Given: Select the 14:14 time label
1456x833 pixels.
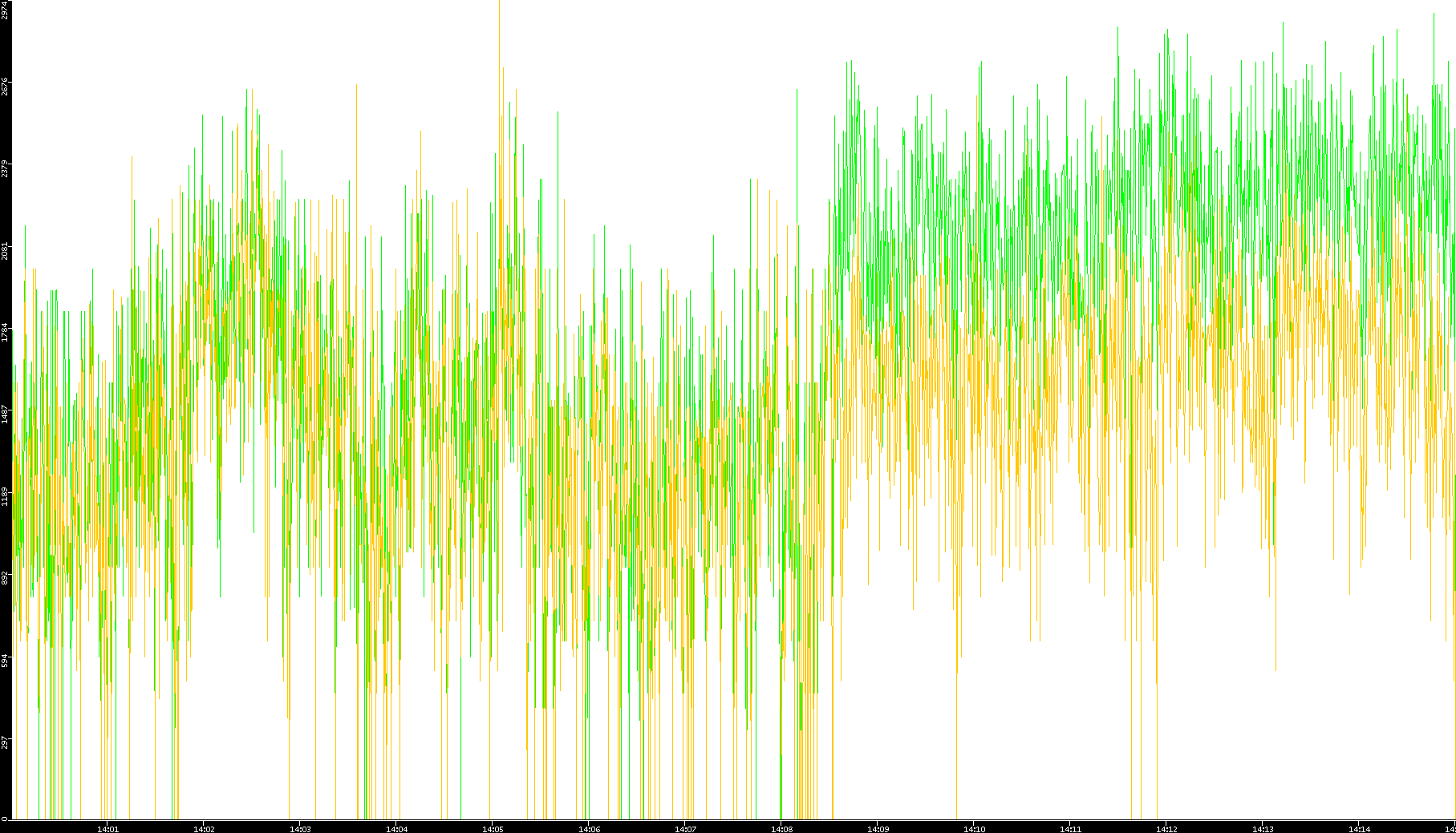Looking at the screenshot, I should (x=1359, y=829).
